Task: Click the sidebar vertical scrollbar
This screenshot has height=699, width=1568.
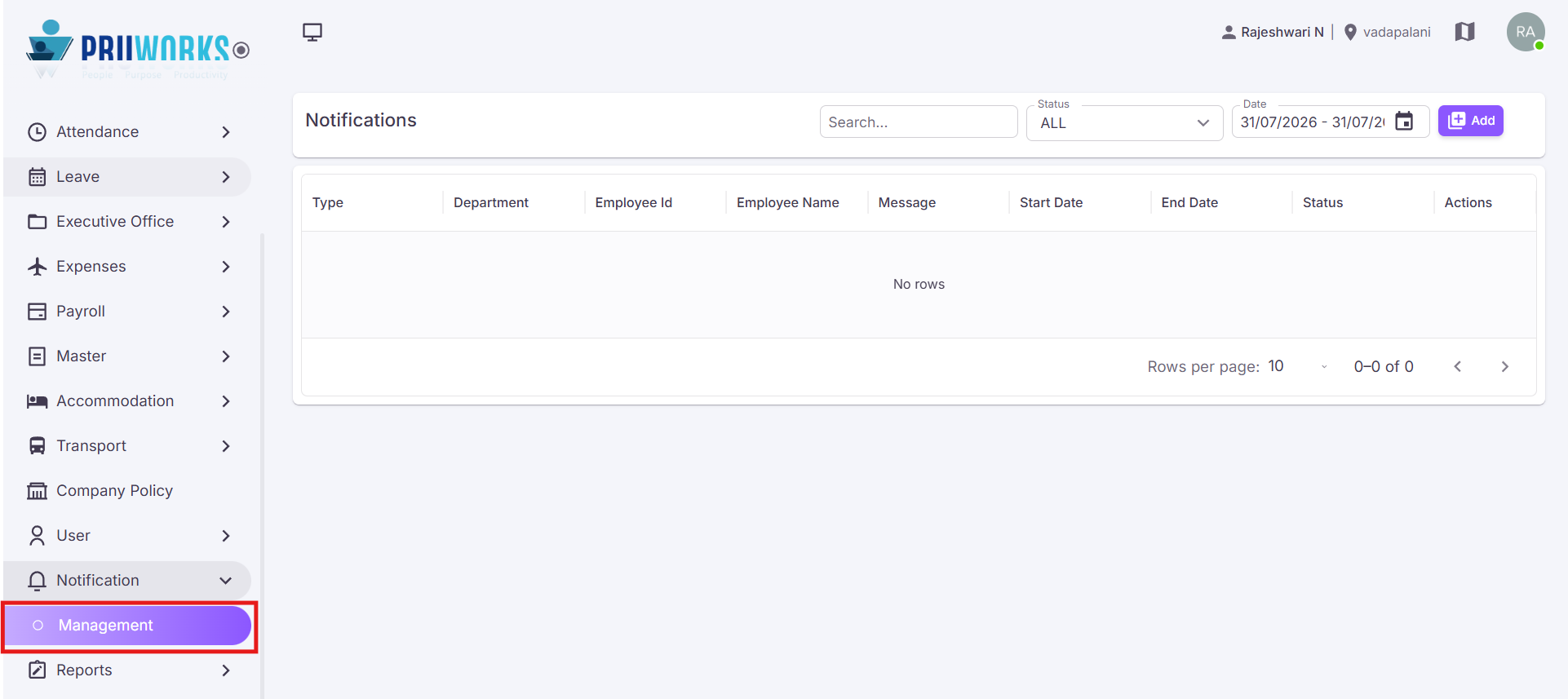Action: 262,465
